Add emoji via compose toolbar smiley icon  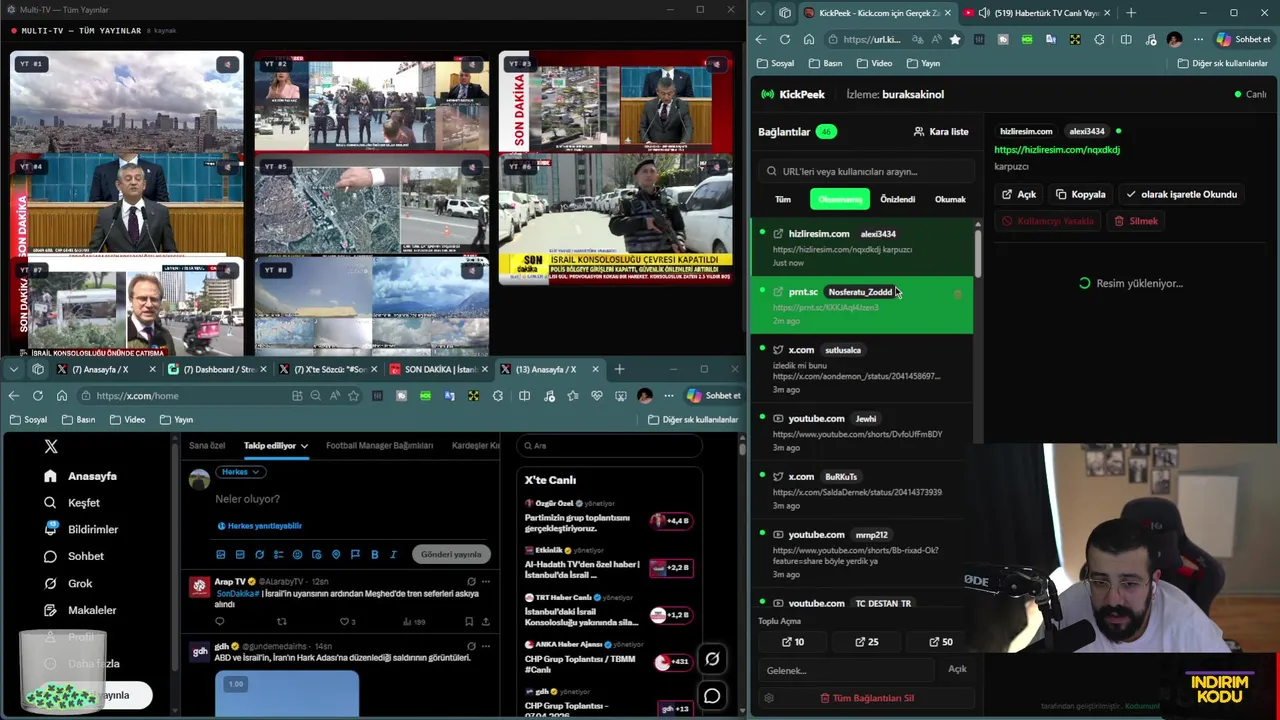(297, 554)
